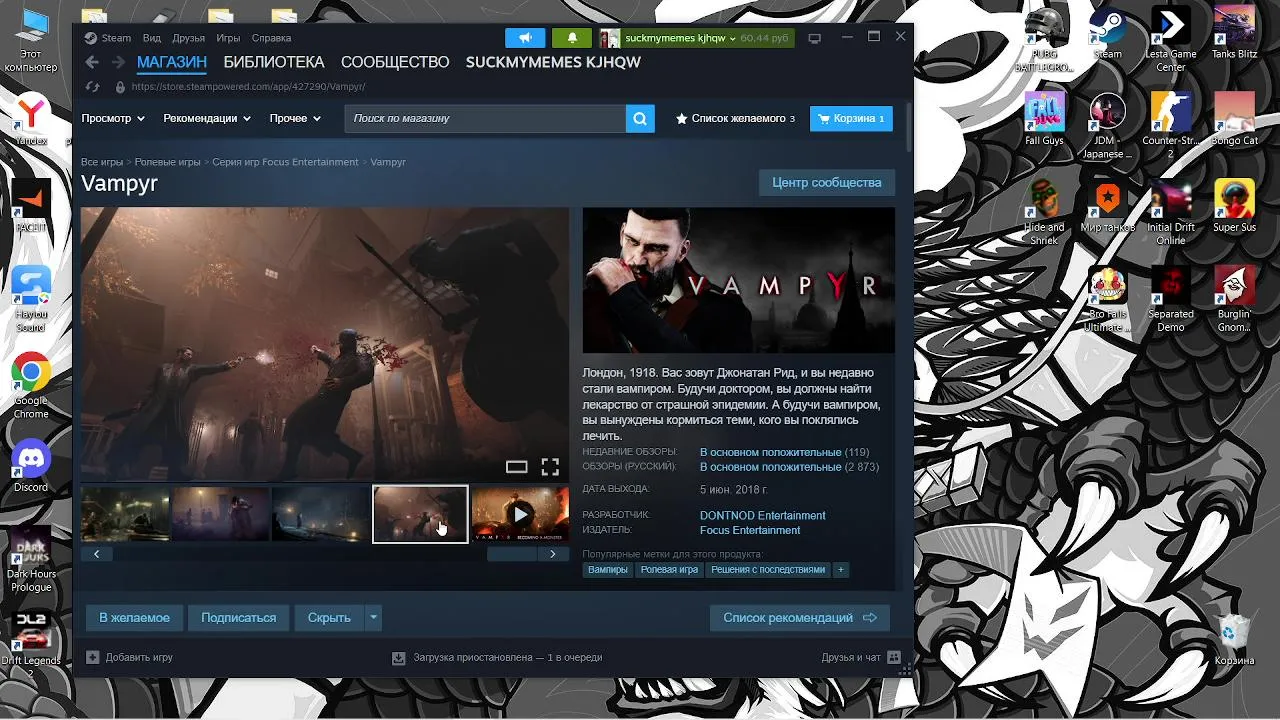Click the Ролевые игры breadcrumb
The width and height of the screenshot is (1280, 720).
click(x=167, y=162)
